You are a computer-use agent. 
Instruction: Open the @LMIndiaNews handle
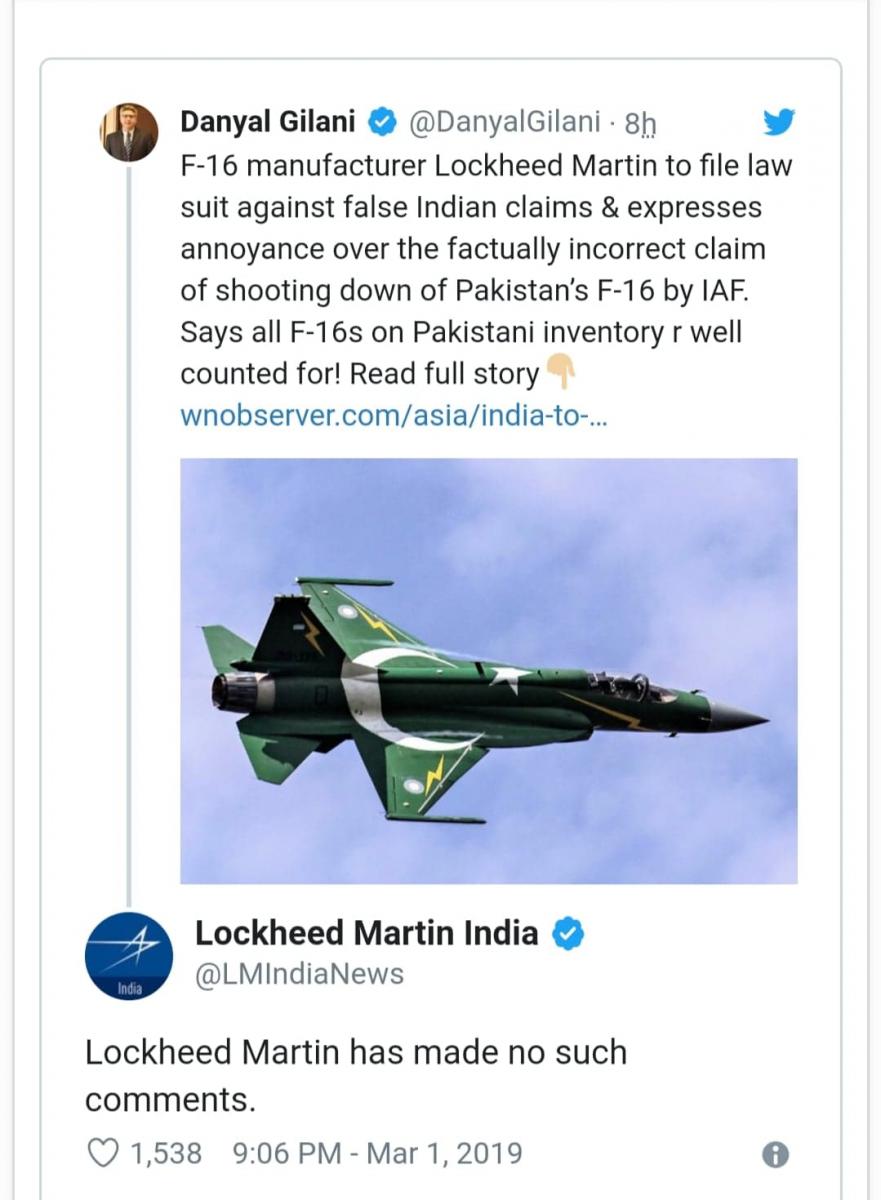pos(300,974)
